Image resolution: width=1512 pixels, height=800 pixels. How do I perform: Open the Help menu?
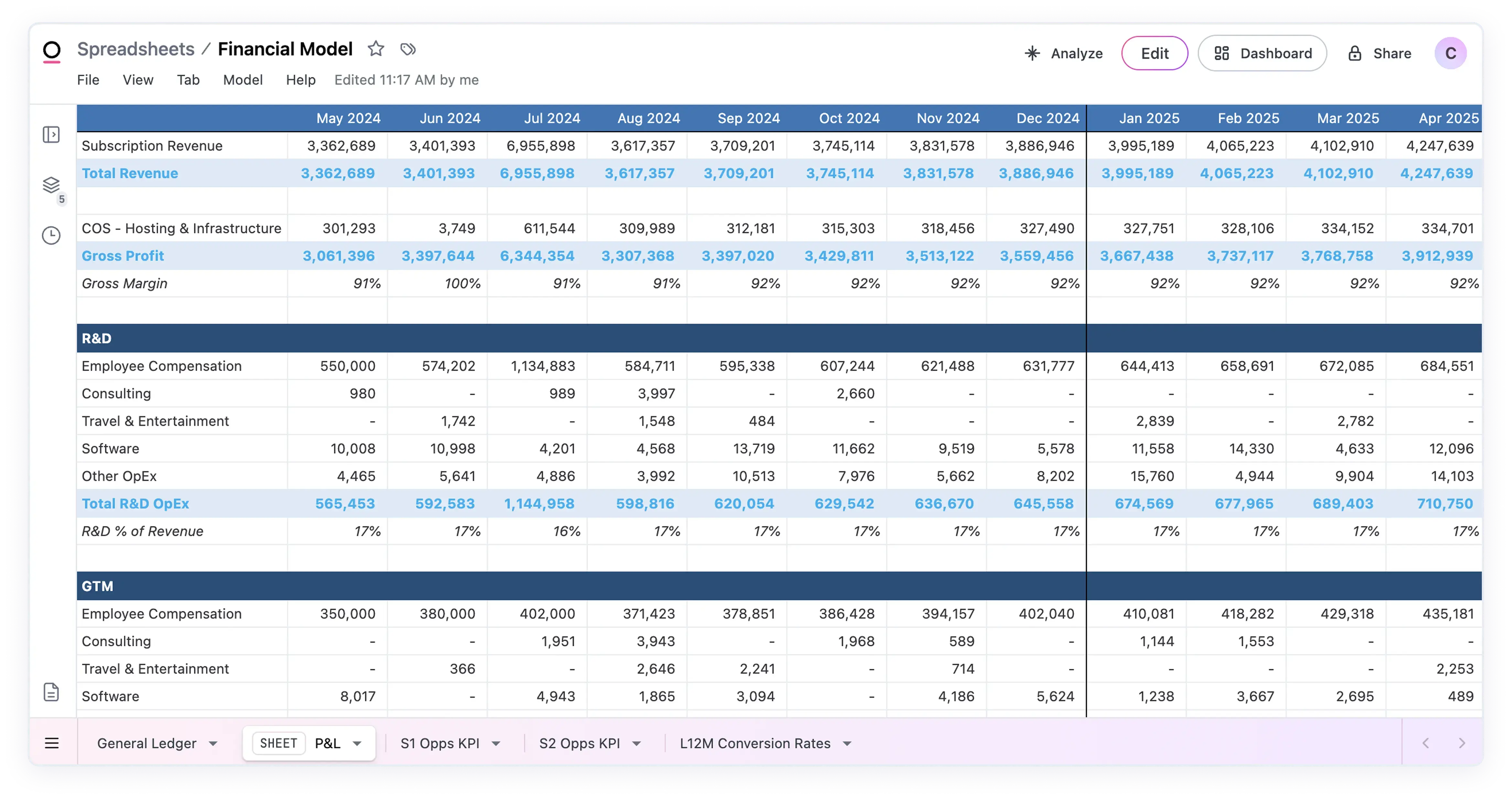(301, 80)
